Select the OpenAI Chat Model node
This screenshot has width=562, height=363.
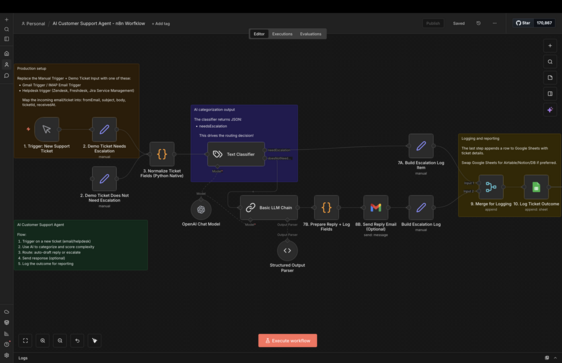click(201, 209)
